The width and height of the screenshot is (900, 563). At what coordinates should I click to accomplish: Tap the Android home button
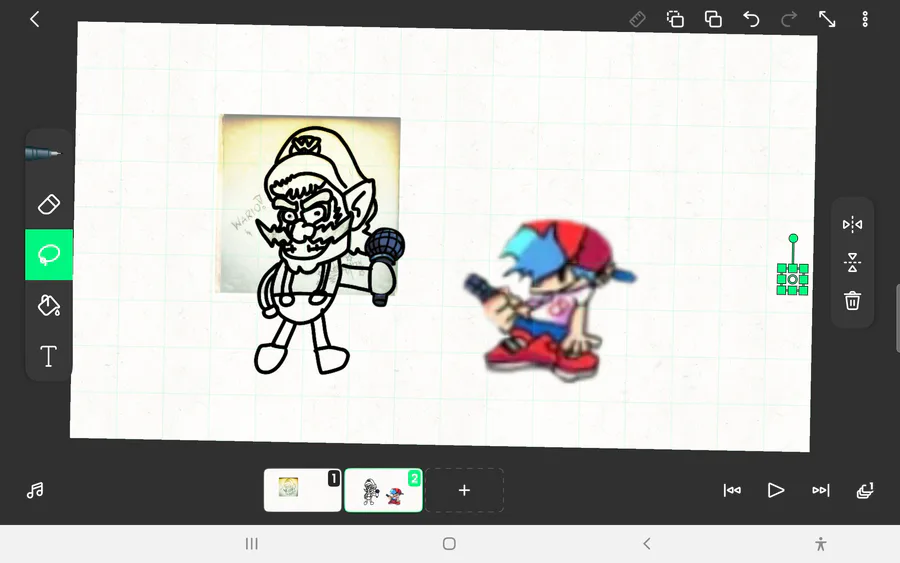pyautogui.click(x=449, y=543)
